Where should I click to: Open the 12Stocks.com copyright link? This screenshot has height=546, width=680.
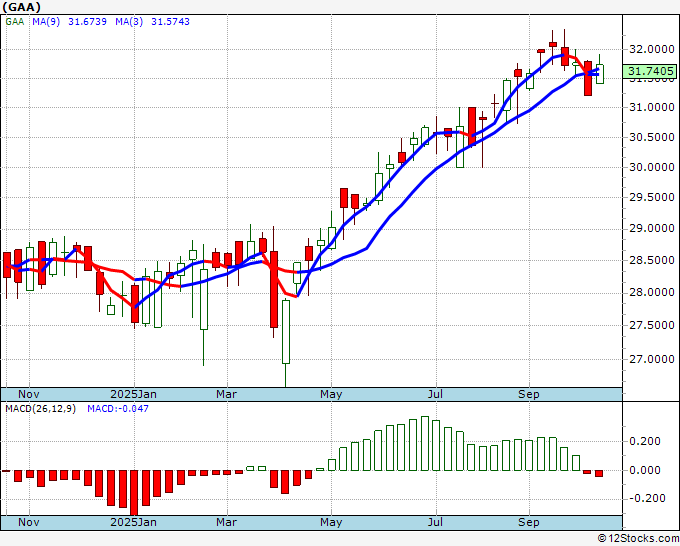pos(638,539)
